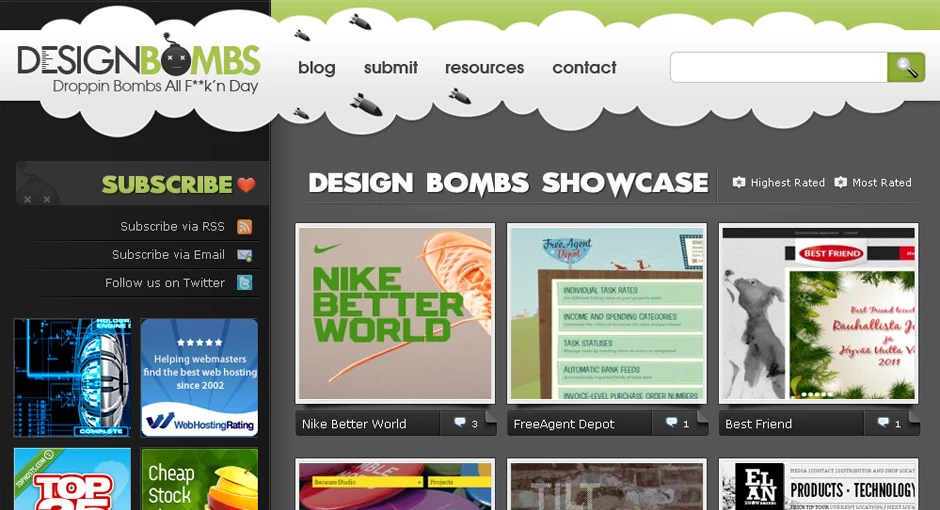The width and height of the screenshot is (940, 510).
Task: Open the Elan Snowboards showcase thumbnail
Action: pyautogui.click(x=818, y=485)
